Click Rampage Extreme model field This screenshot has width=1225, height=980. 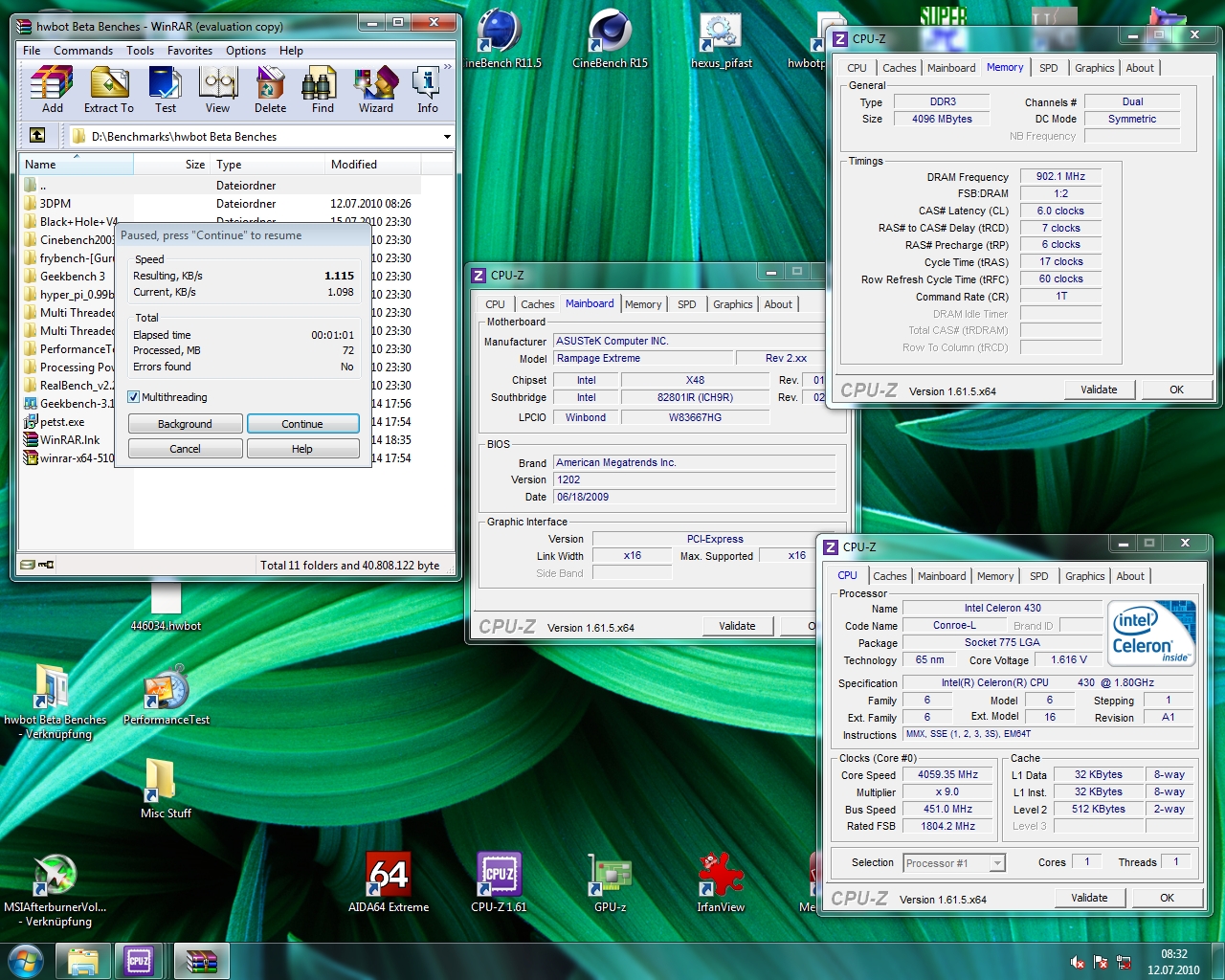(642, 358)
